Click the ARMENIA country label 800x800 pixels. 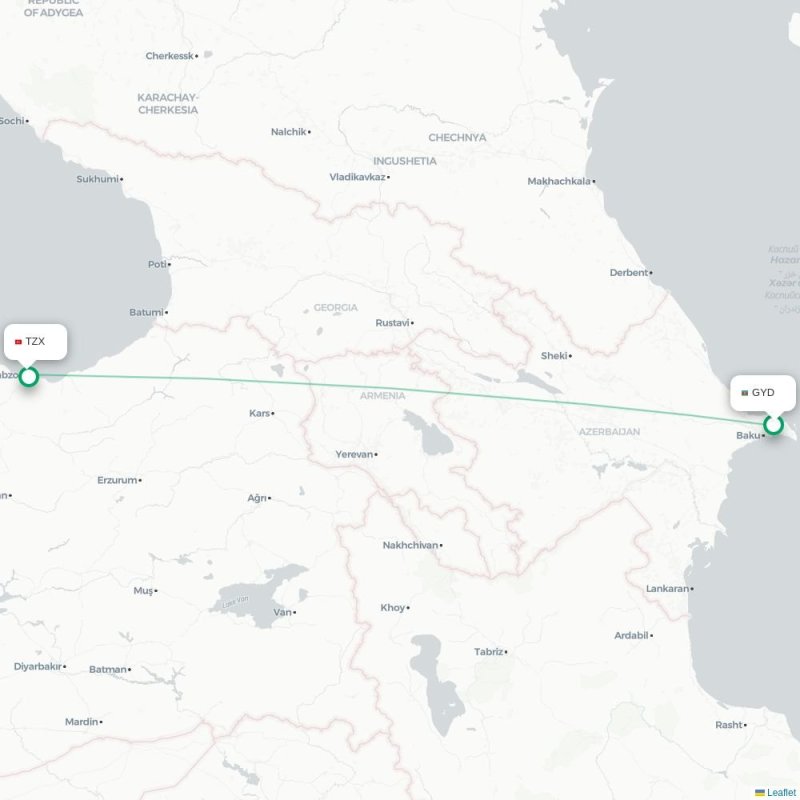[x=383, y=396]
